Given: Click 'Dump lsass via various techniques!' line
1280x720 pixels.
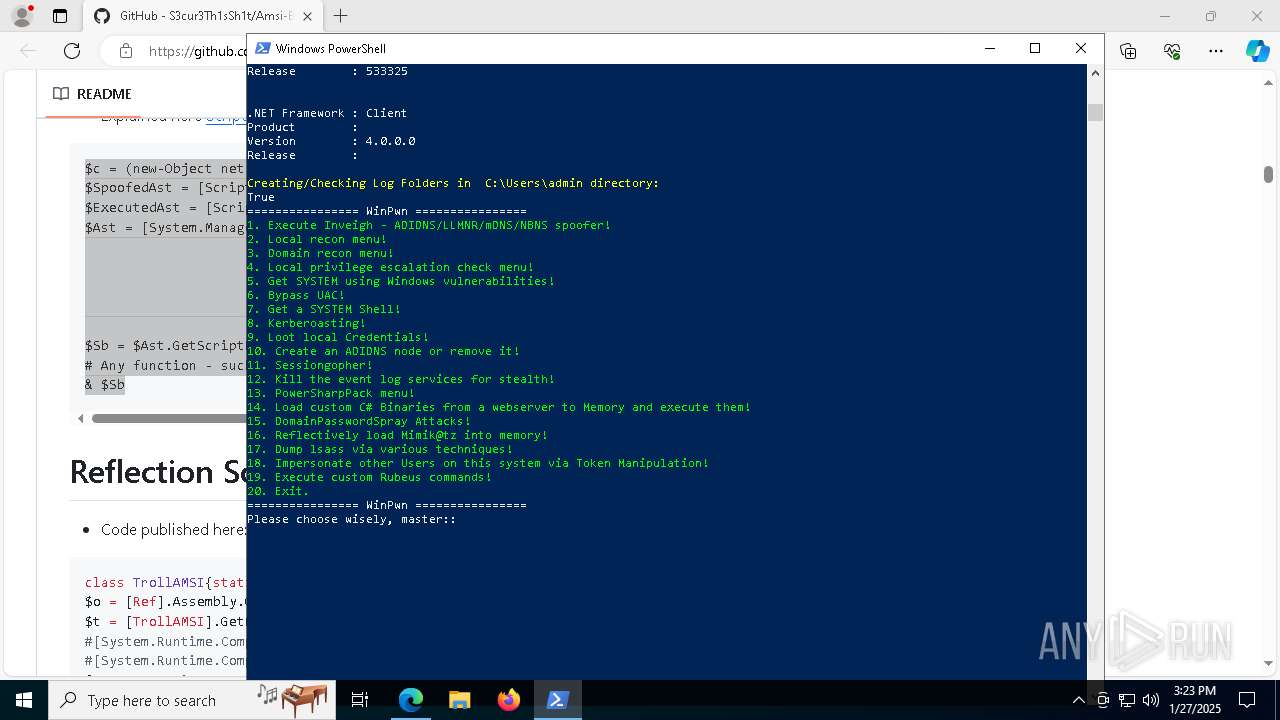Looking at the screenshot, I should click(x=380, y=449).
